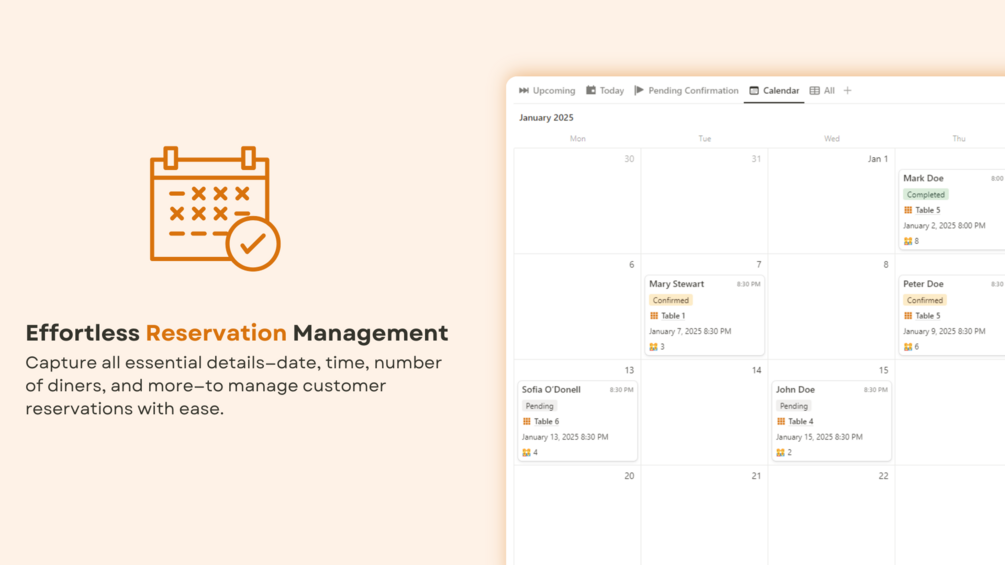Click the table grid icon on Peter Doe's card
1005x565 pixels.
[908, 316]
